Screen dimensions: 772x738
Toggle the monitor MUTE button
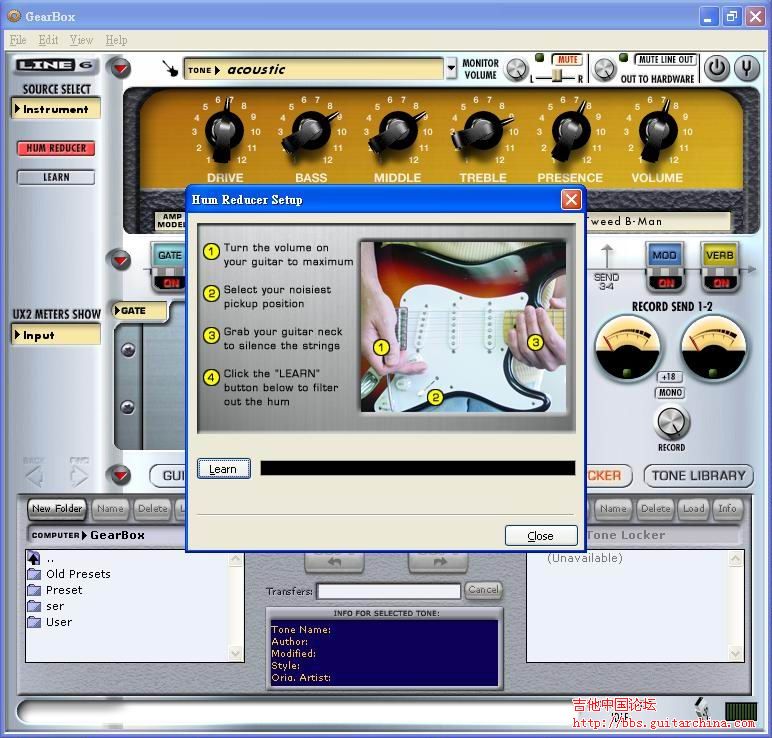click(x=567, y=60)
